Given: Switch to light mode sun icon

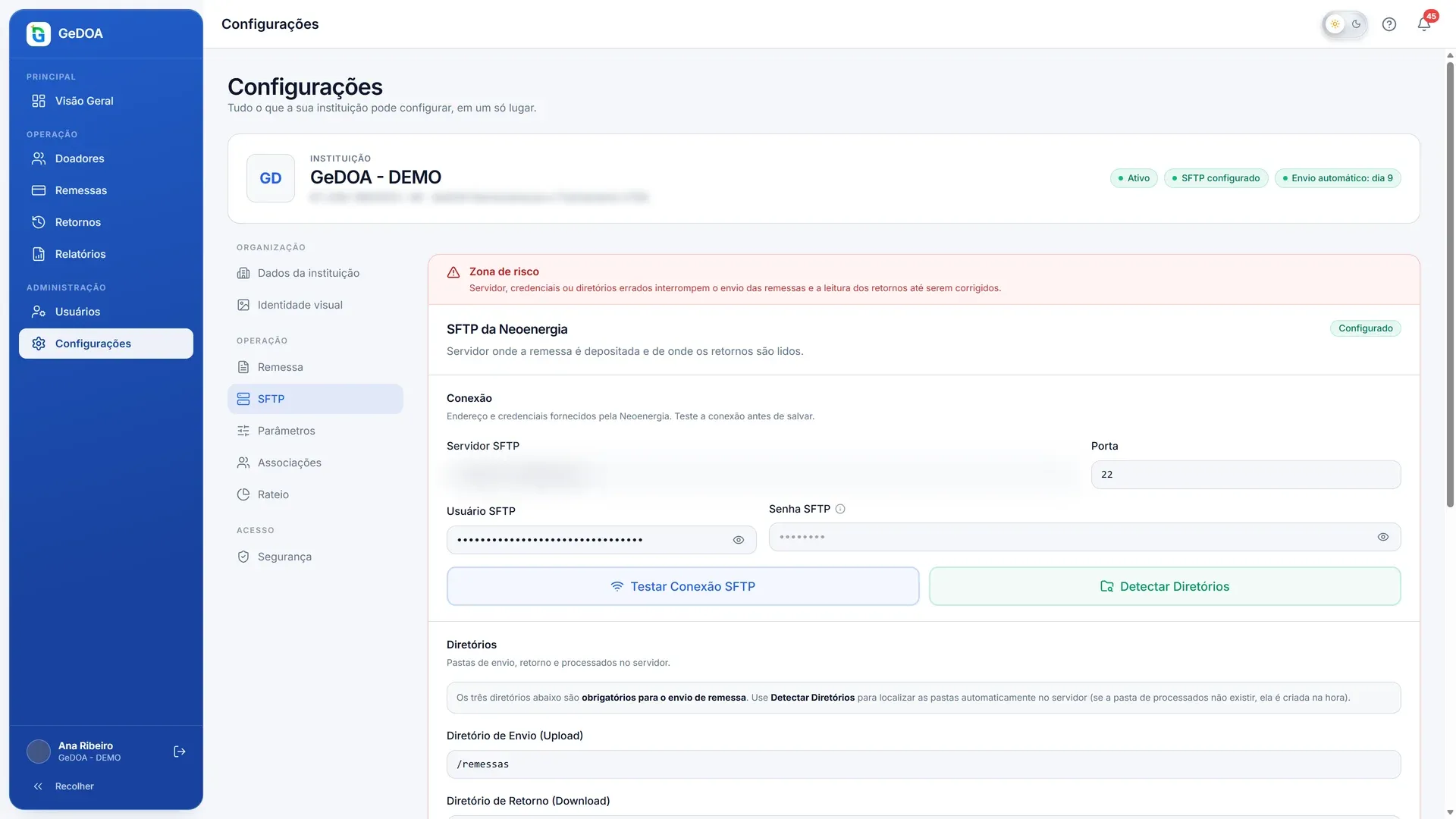Looking at the screenshot, I should [x=1335, y=24].
